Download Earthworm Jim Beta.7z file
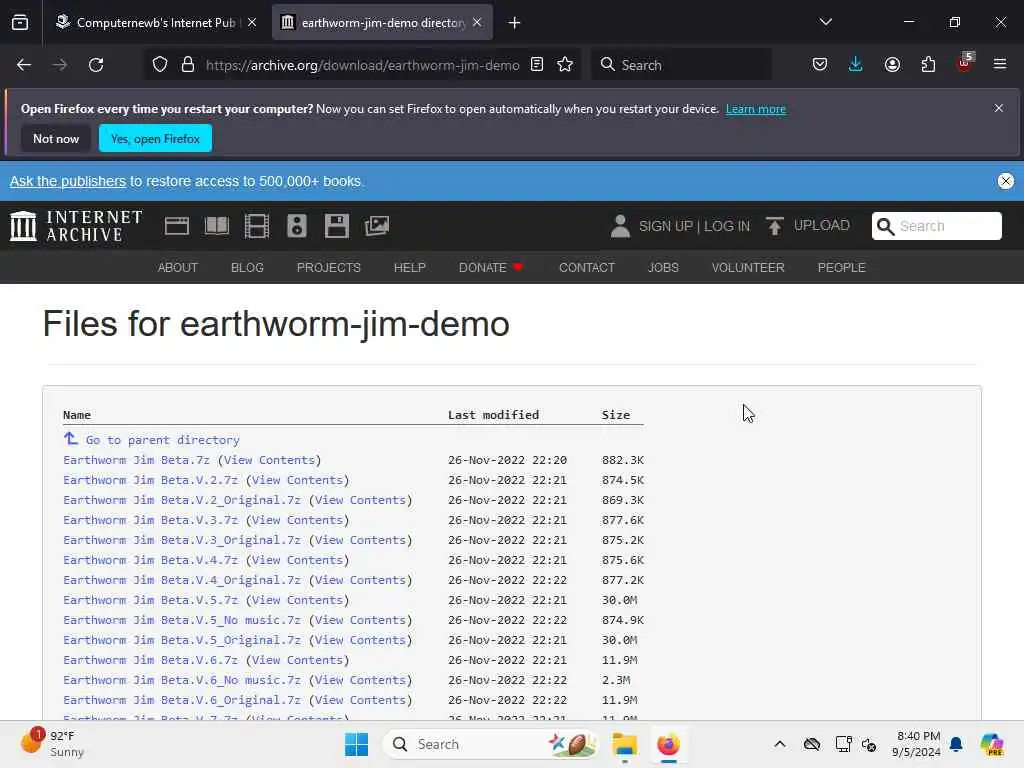 click(136, 460)
